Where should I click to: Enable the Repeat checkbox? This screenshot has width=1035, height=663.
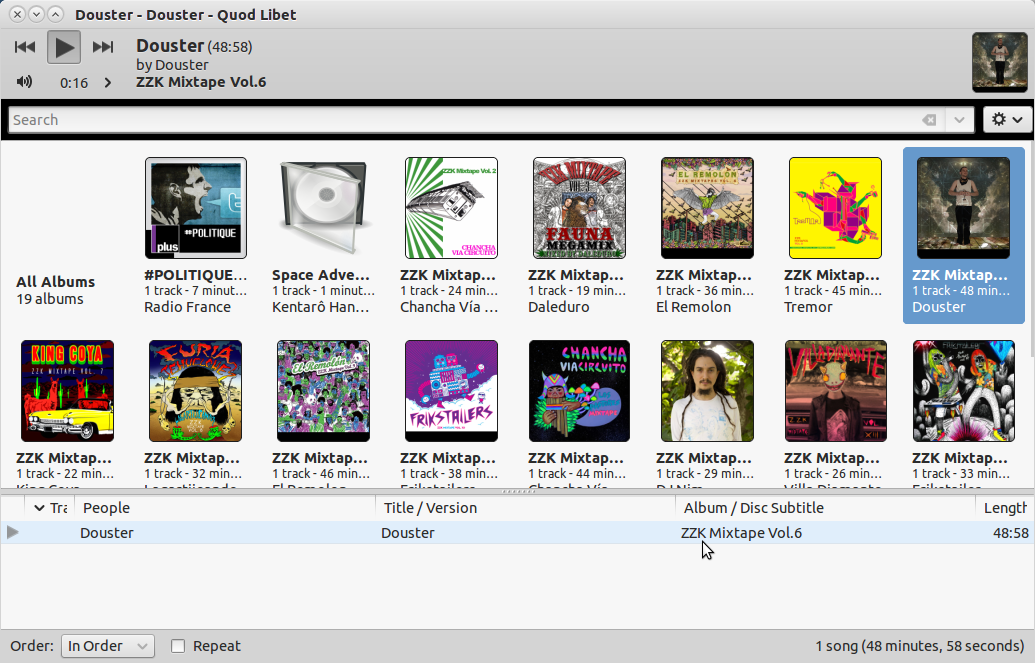(x=178, y=646)
